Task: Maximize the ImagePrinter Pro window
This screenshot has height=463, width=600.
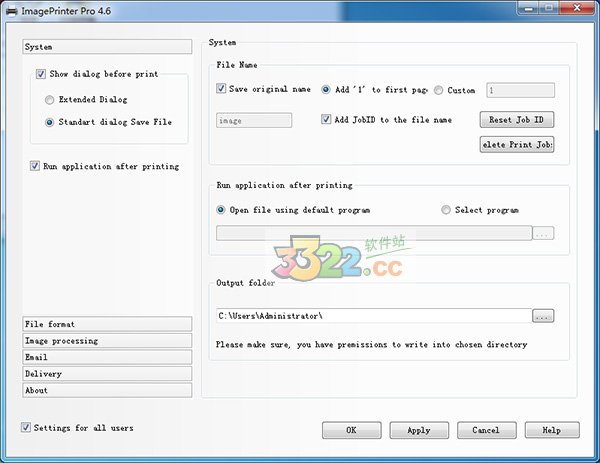Action: coord(549,8)
